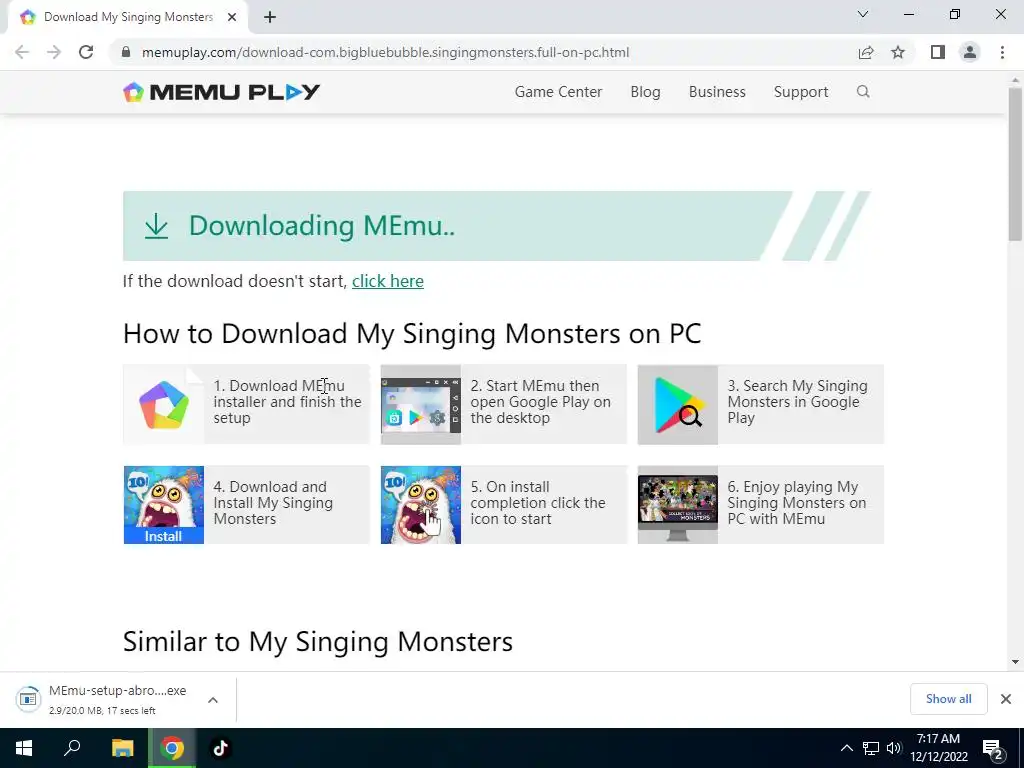The height and width of the screenshot is (768, 1024).
Task: Click text "3. Search My Singing Monsters in Google Play"
Action: click(x=797, y=402)
